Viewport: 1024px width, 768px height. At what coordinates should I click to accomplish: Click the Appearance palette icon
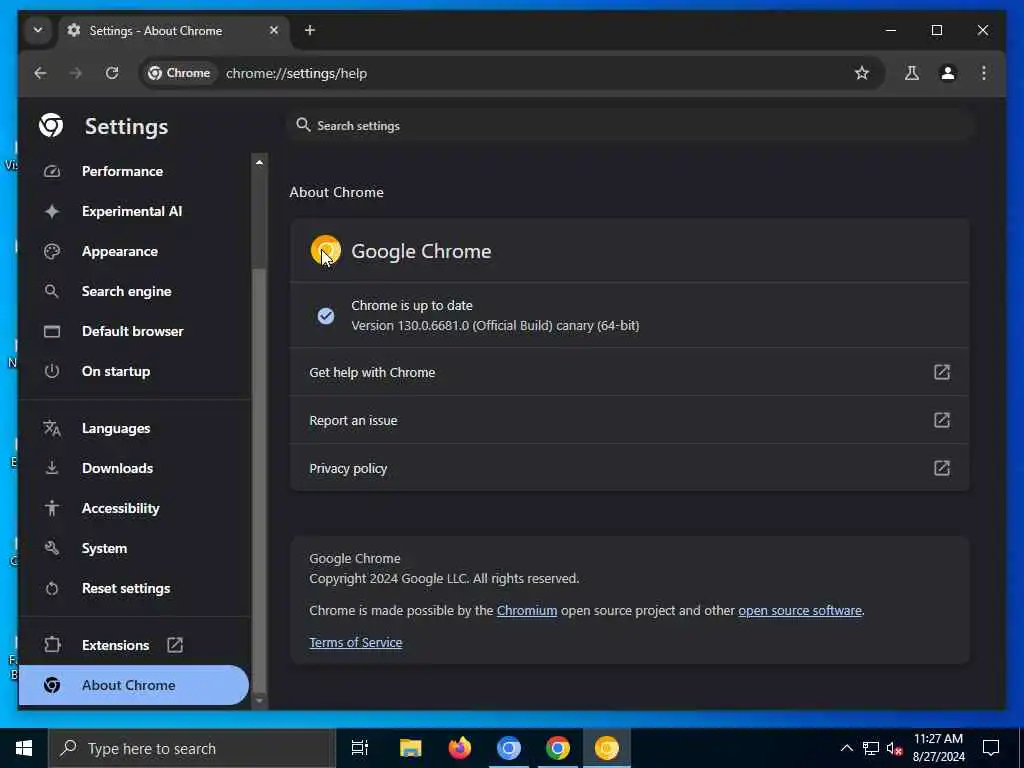coord(52,251)
